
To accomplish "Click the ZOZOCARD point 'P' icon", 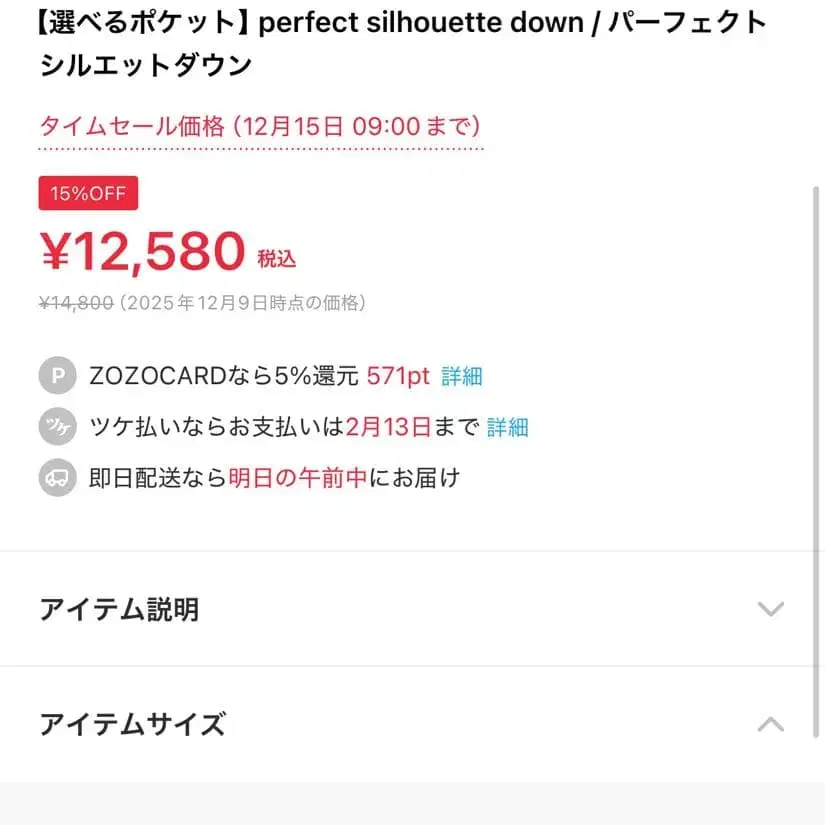I will tap(57, 376).
